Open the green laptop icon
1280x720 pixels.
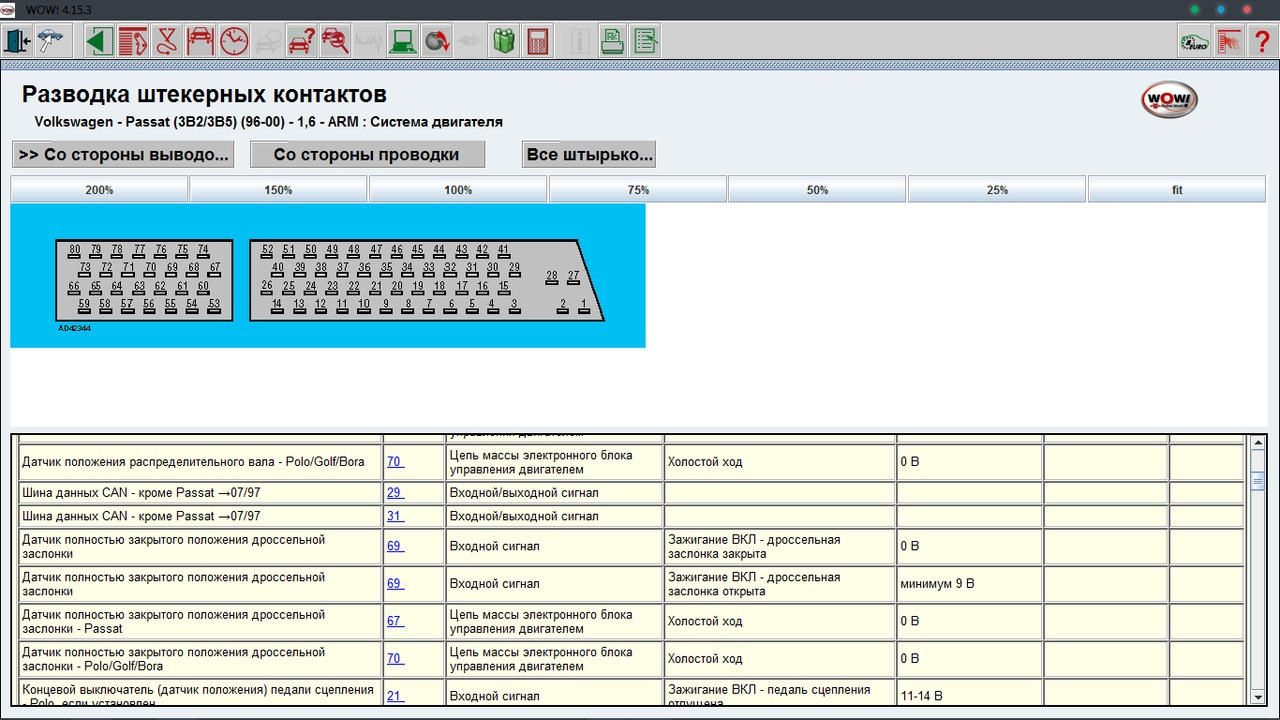tap(403, 41)
